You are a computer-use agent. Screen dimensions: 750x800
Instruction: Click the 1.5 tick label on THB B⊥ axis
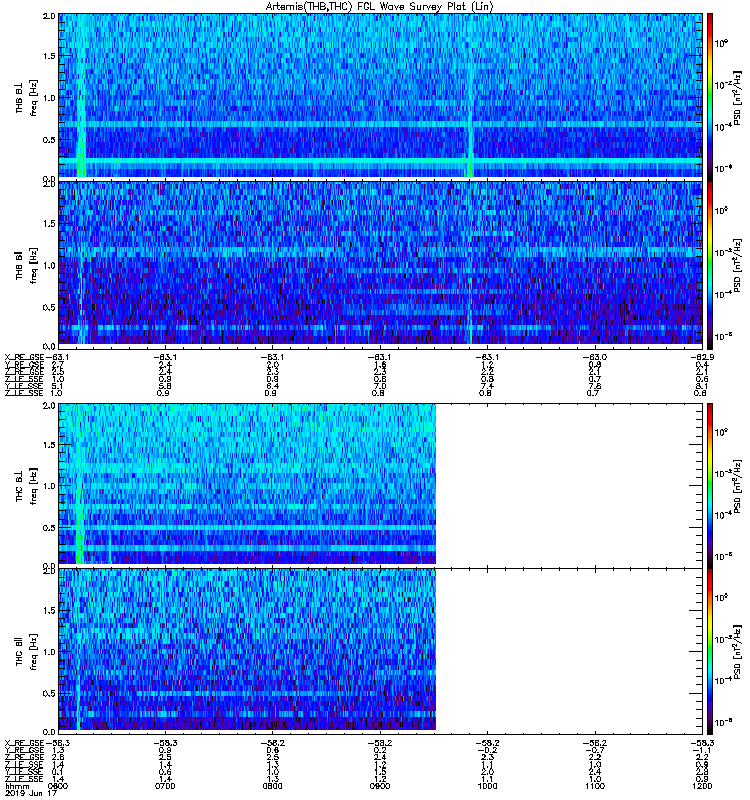[x=49, y=56]
